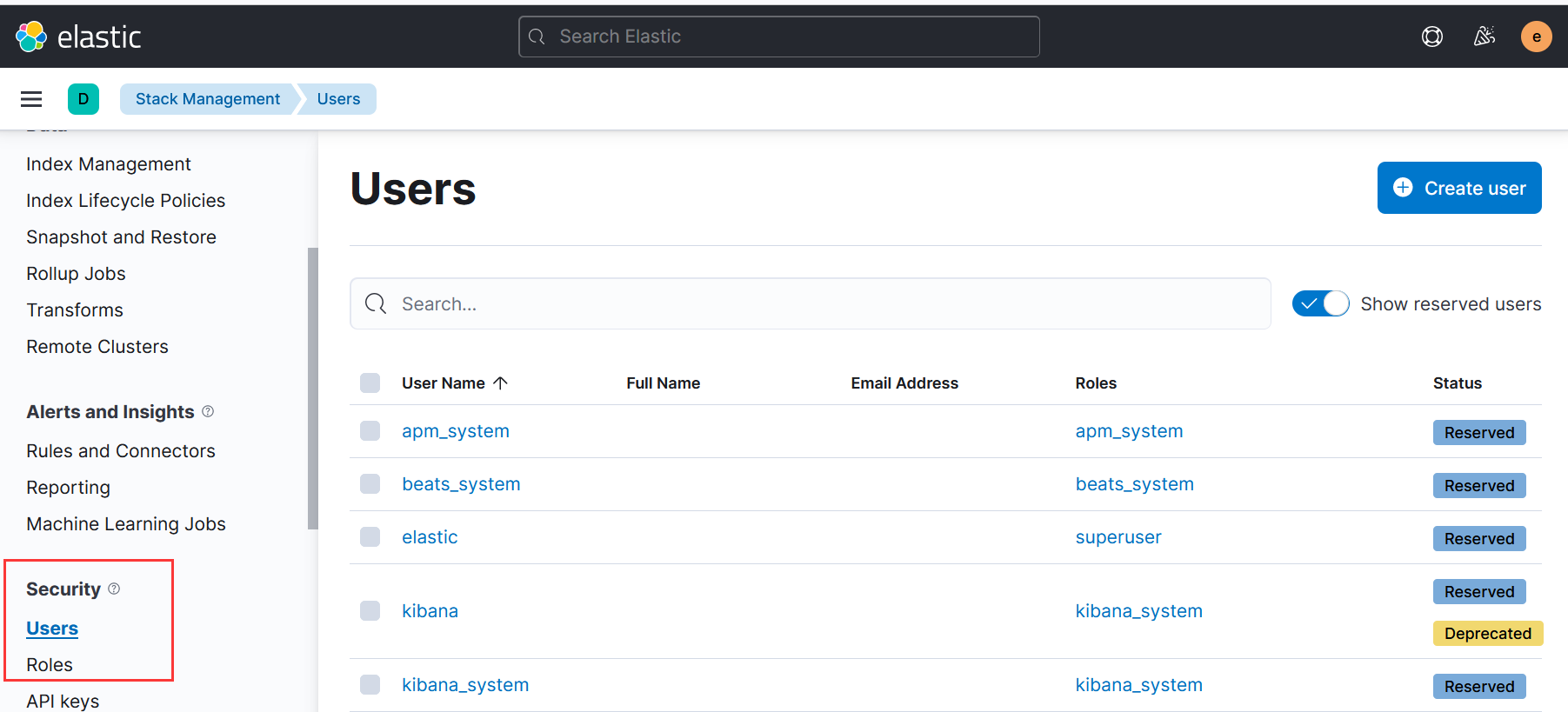Check the select all users checkbox
This screenshot has width=1568, height=712.
click(x=370, y=383)
